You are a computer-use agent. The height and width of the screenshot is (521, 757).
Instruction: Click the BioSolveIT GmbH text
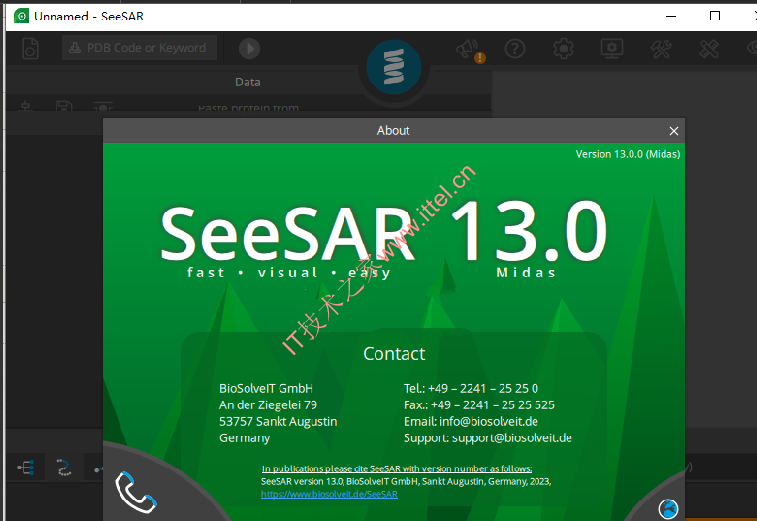266,389
